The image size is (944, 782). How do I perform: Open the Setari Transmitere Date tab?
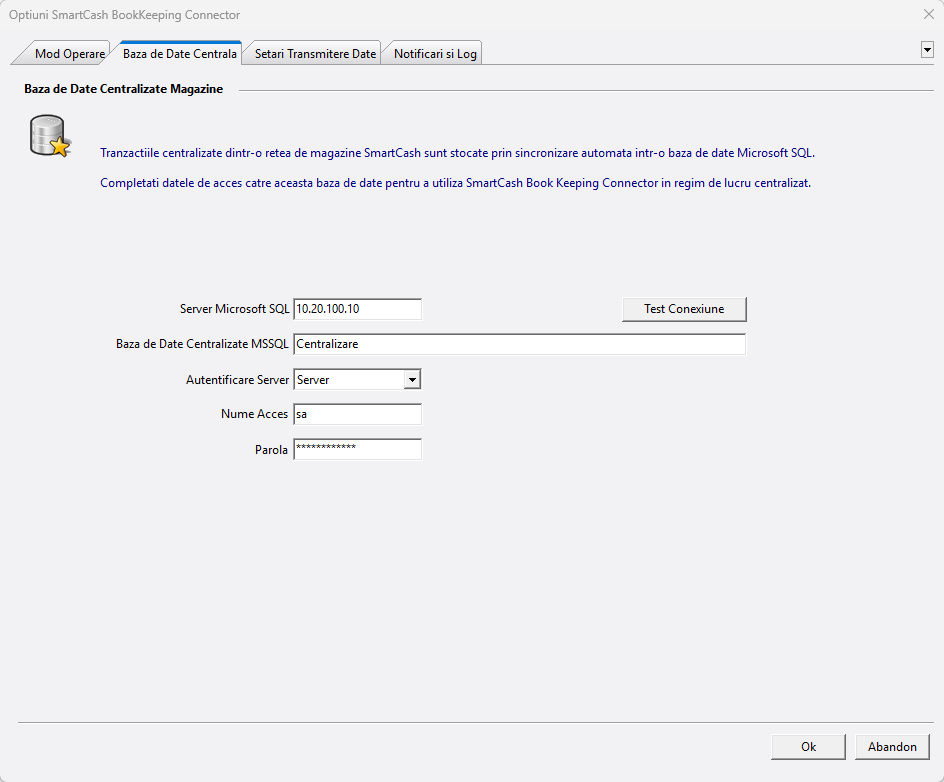315,54
